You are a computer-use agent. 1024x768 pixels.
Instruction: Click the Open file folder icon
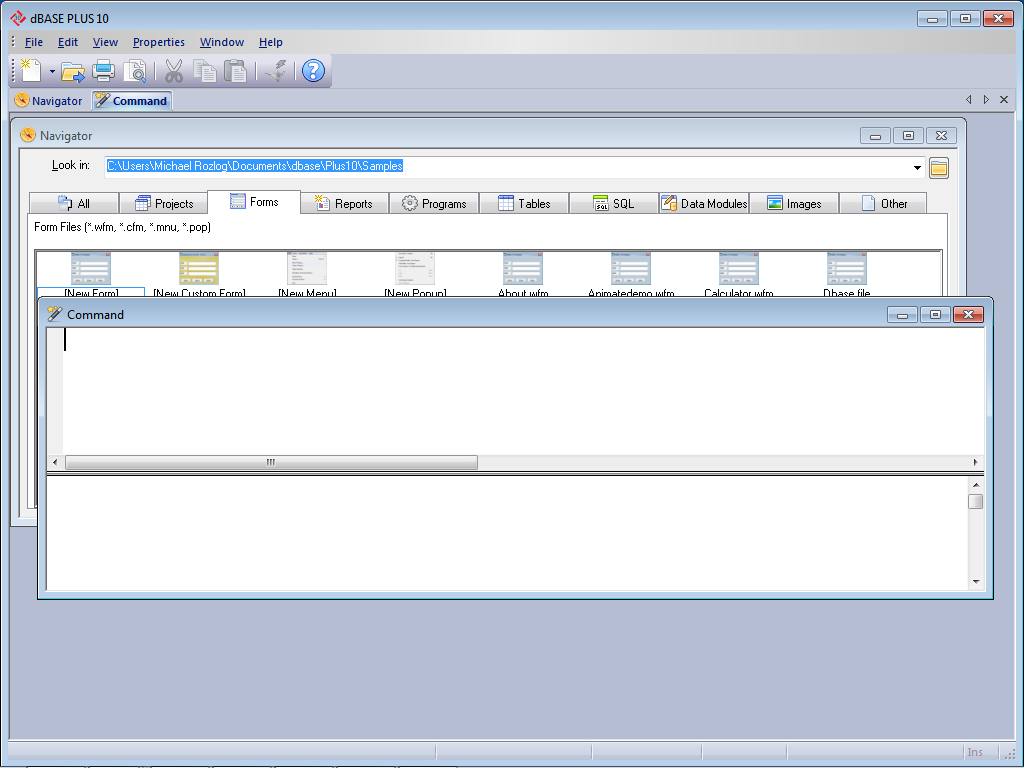[x=73, y=71]
